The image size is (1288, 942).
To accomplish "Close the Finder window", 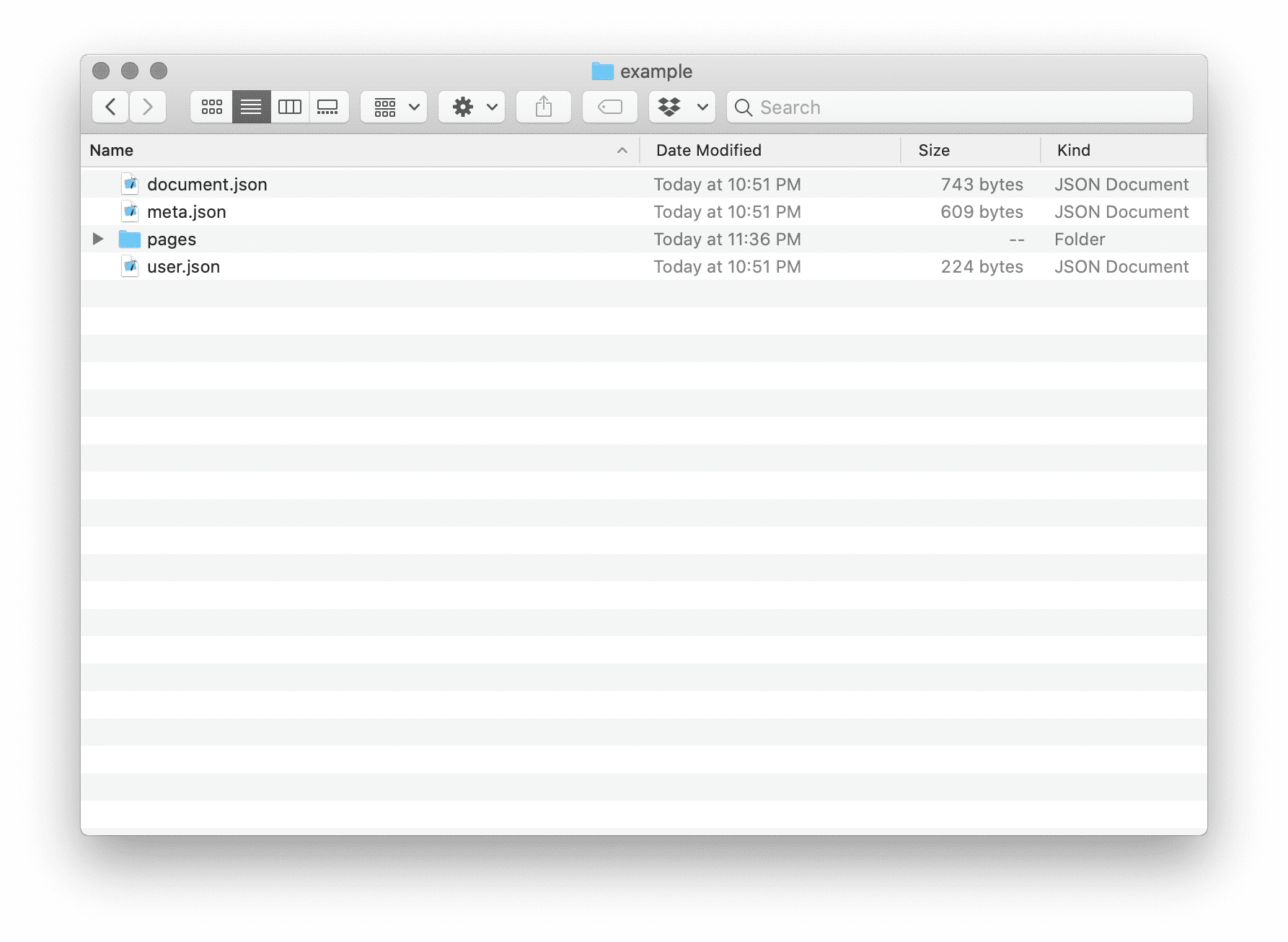I will tap(101, 71).
